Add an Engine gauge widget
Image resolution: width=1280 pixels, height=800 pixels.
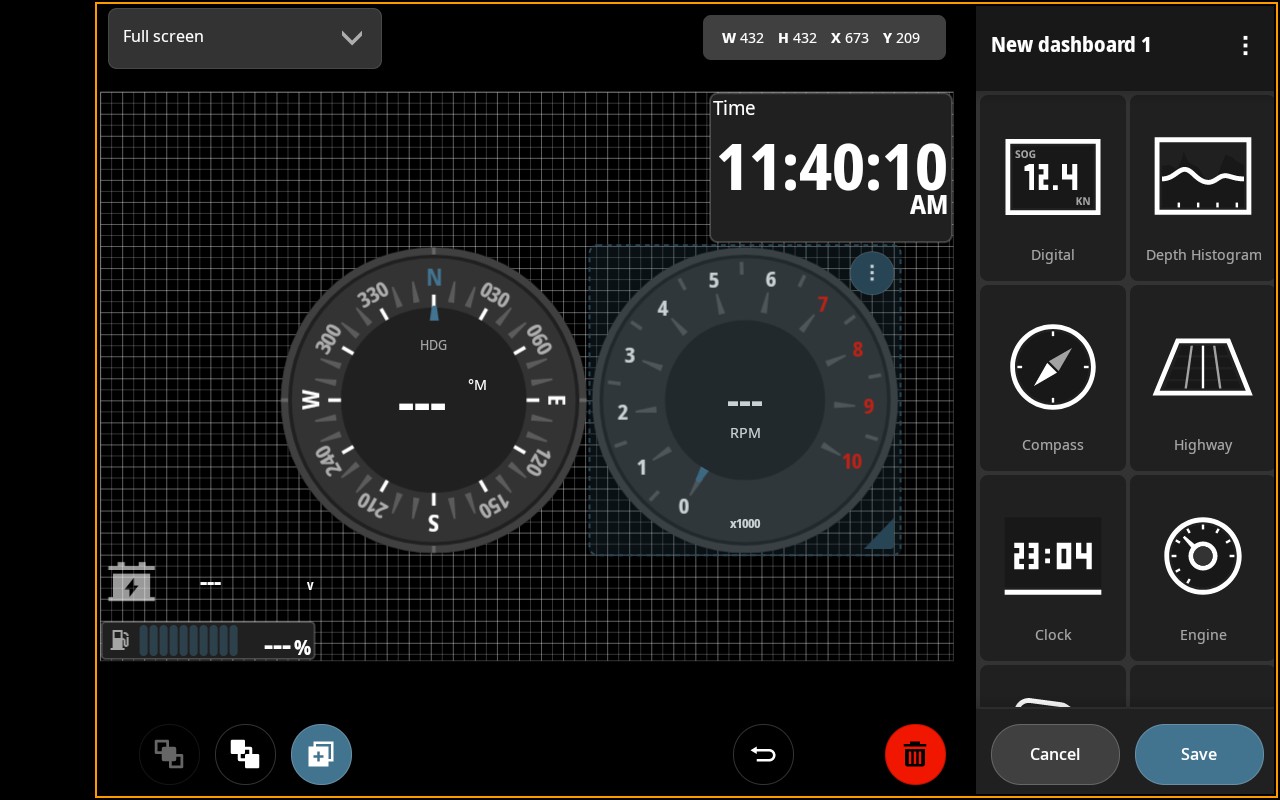click(1203, 568)
